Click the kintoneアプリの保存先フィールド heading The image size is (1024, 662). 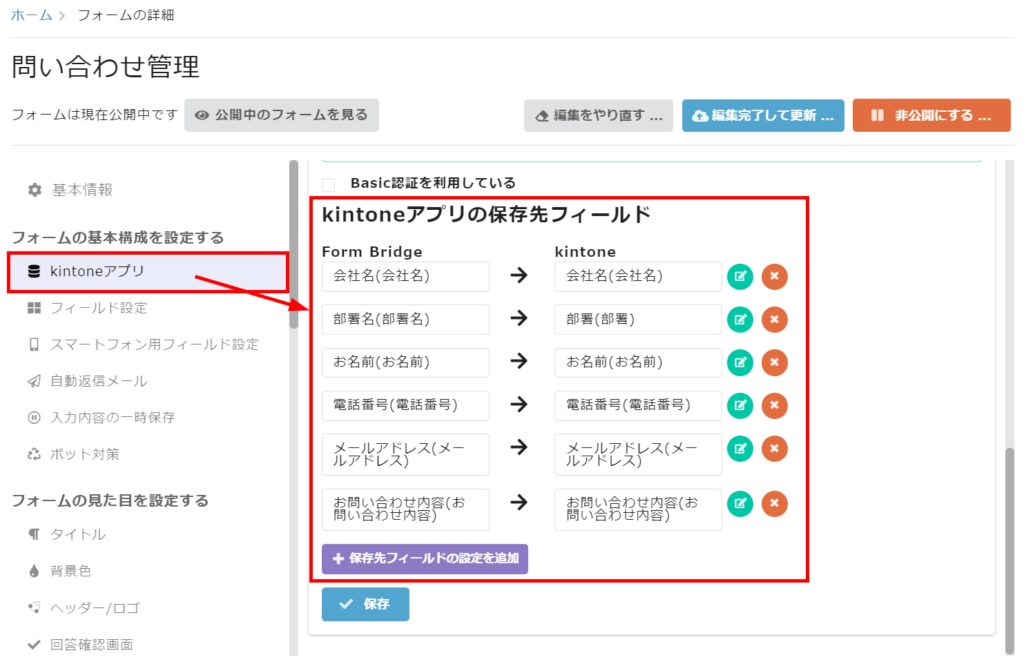(486, 215)
